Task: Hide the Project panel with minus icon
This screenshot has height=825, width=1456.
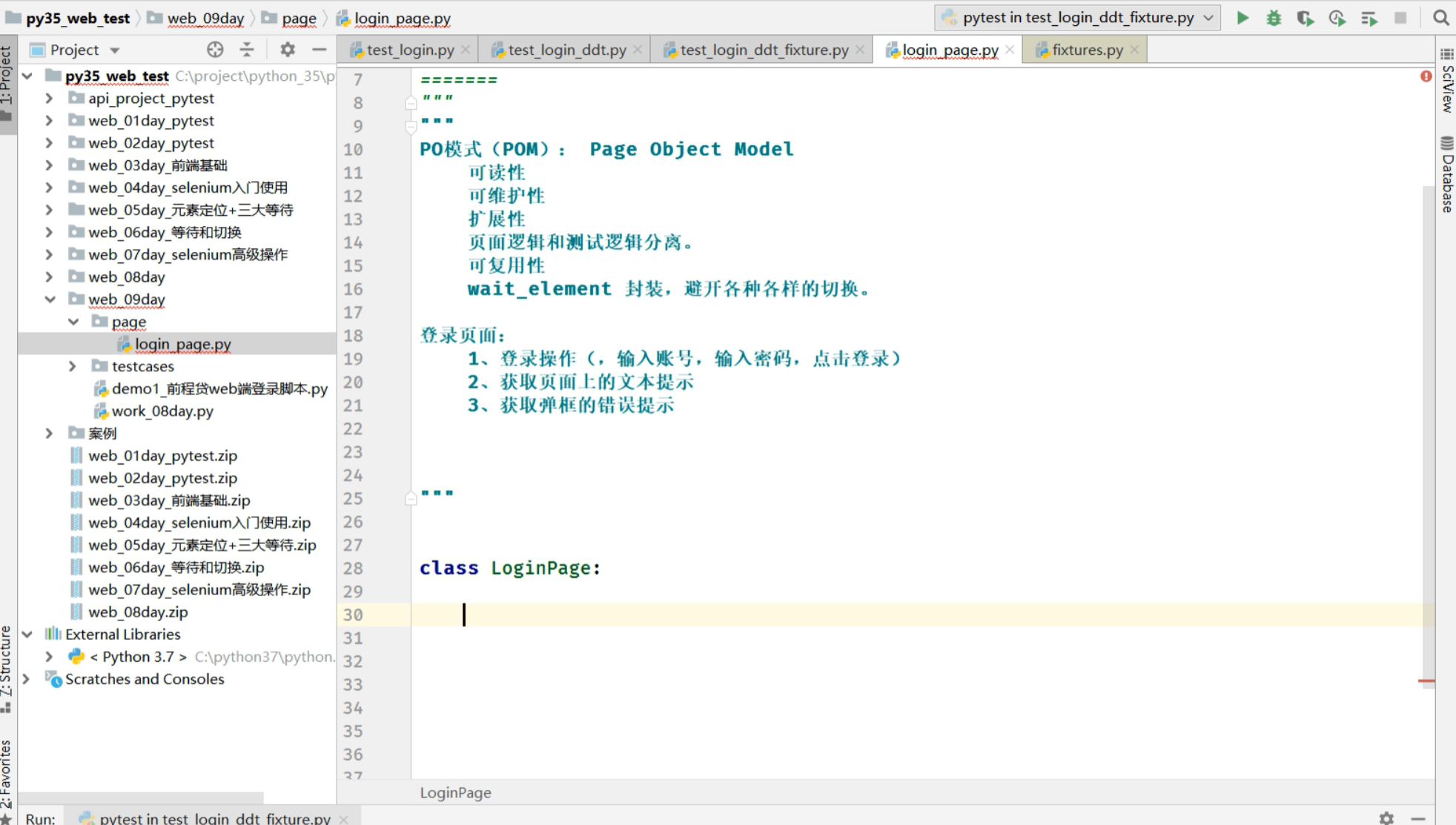Action: click(x=320, y=50)
